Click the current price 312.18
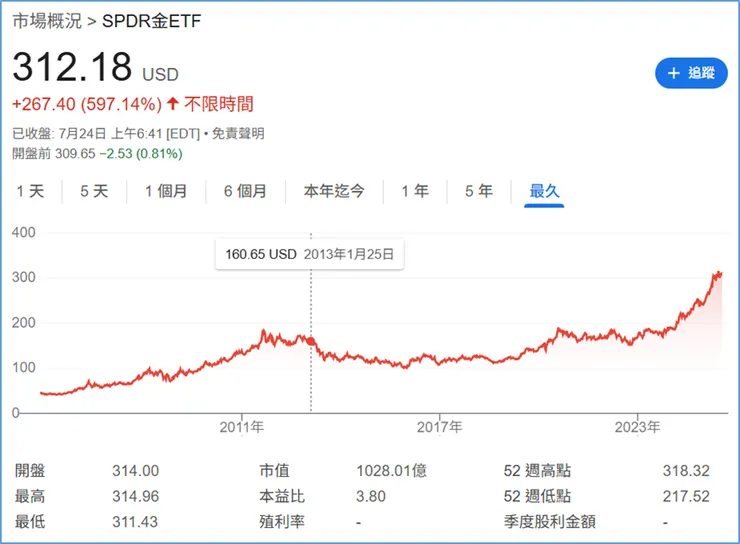This screenshot has height=544, width=740. tap(72, 67)
